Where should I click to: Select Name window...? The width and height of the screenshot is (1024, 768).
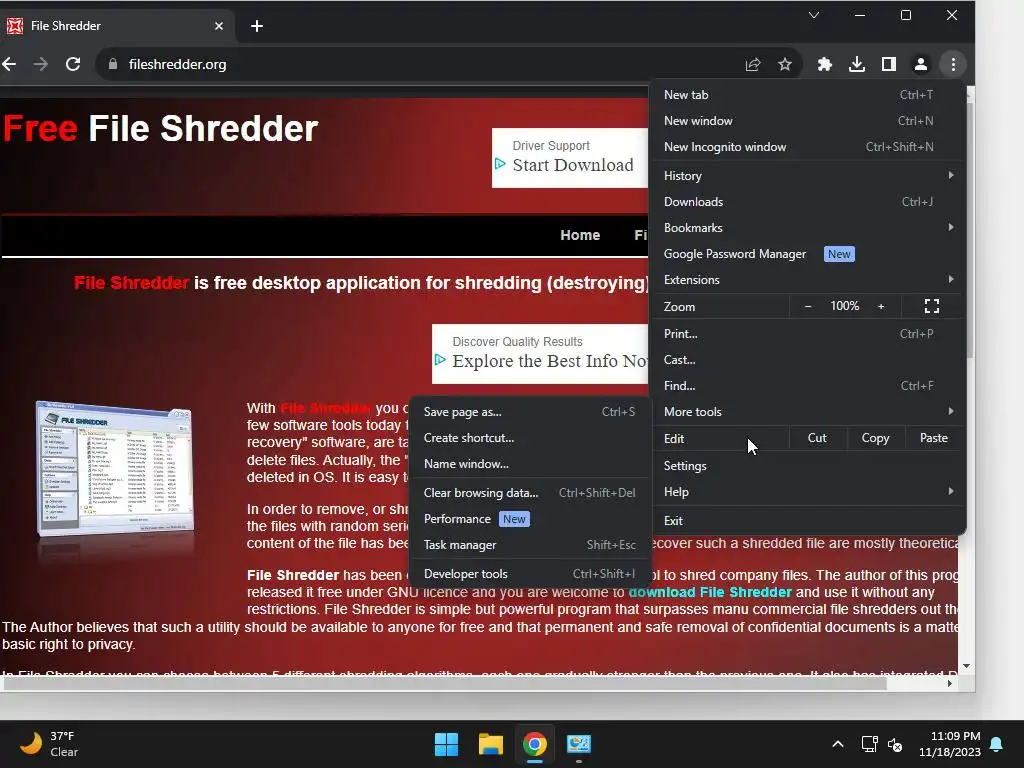point(530,464)
